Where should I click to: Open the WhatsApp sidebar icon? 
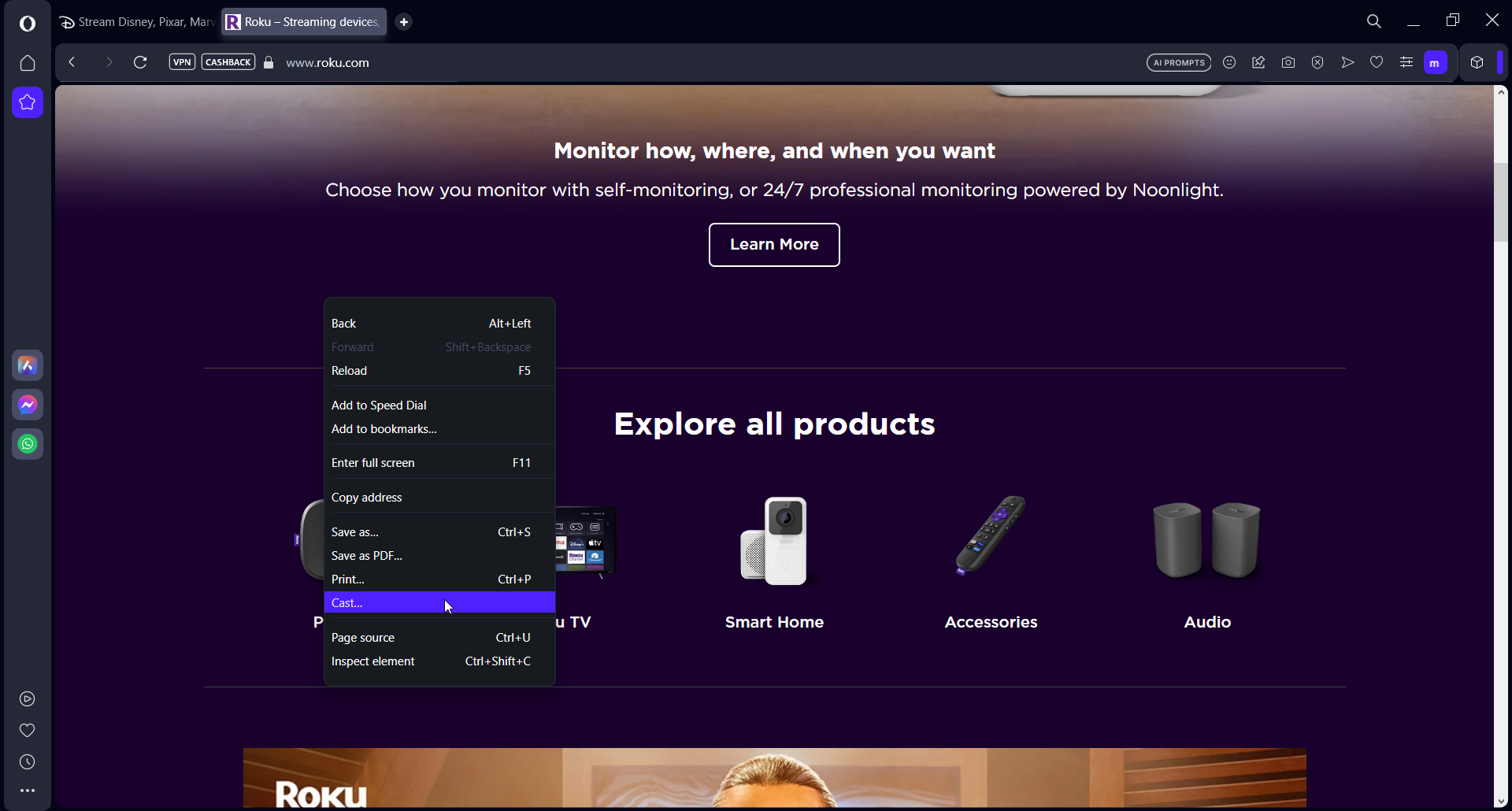28,444
